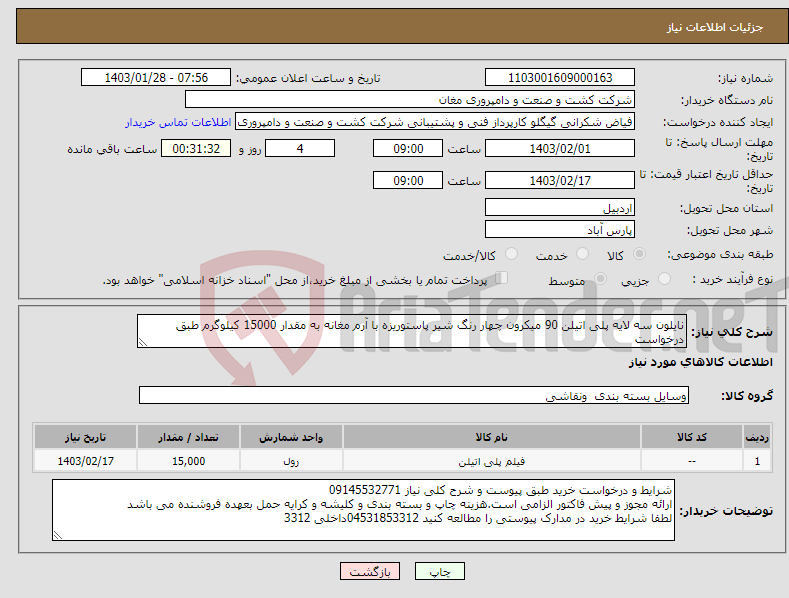Select the خدمت radio button
This screenshot has height=598, width=789.
pos(582,254)
